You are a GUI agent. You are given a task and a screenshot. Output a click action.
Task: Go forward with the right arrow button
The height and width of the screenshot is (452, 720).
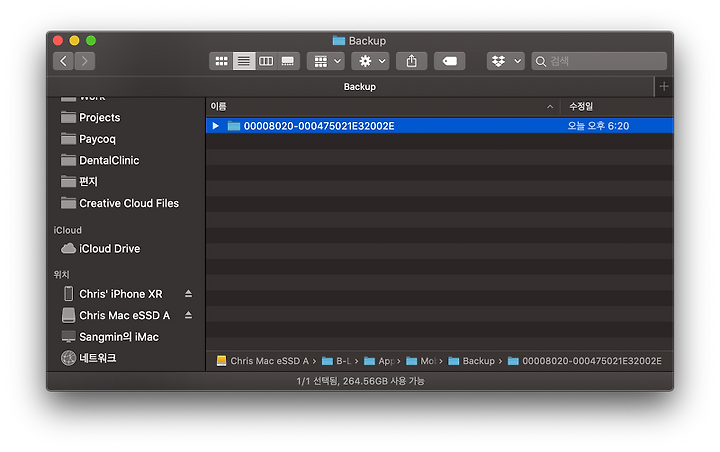(85, 61)
